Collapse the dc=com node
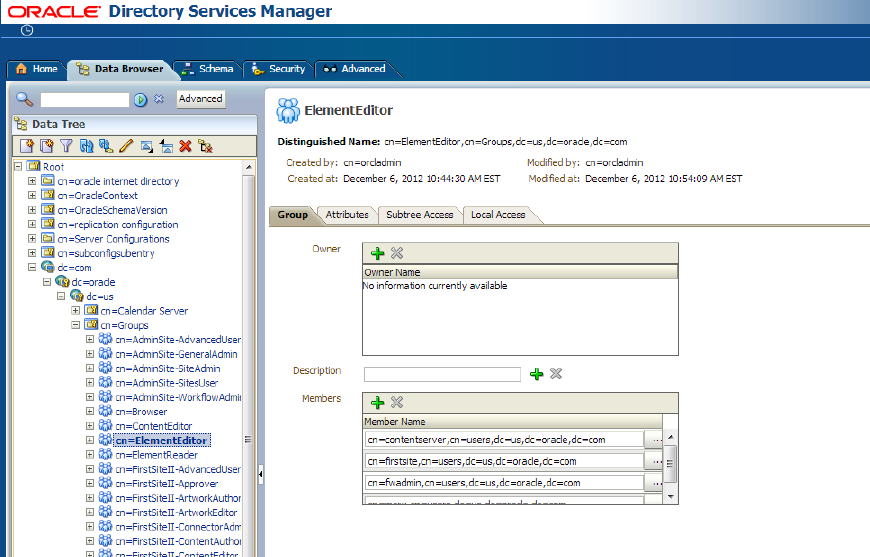The width and height of the screenshot is (870, 557). (32, 267)
